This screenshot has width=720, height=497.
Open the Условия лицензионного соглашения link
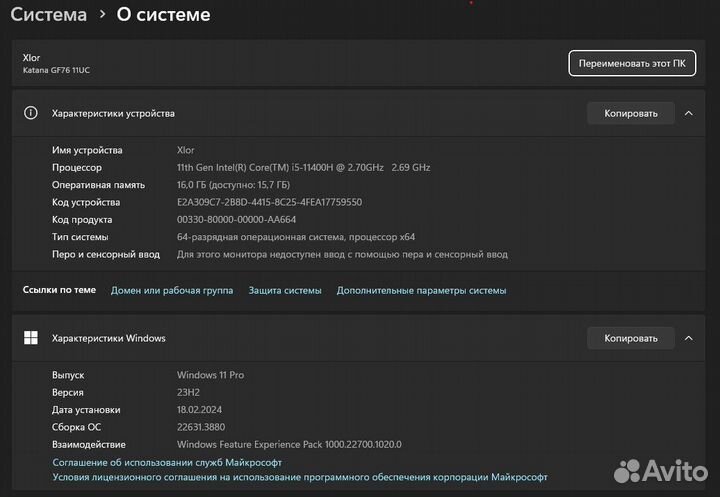click(298, 478)
